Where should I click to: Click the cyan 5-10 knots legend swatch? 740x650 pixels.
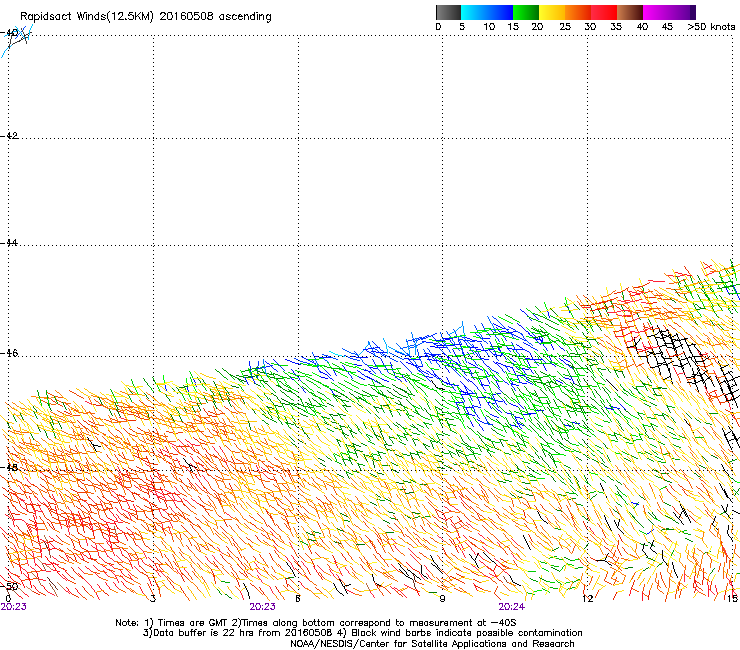(x=474, y=12)
